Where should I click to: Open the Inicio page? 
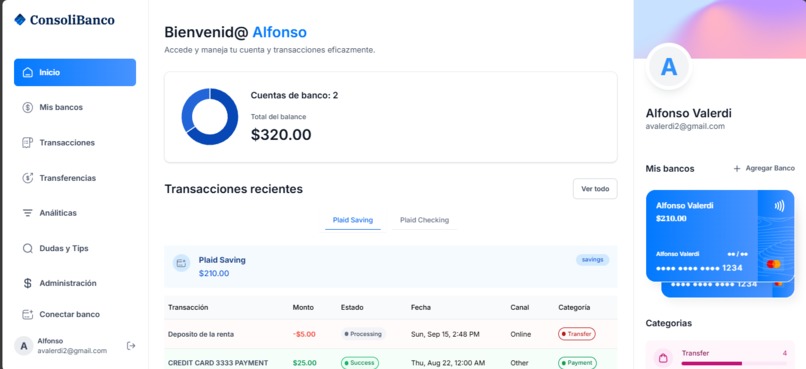coord(75,72)
